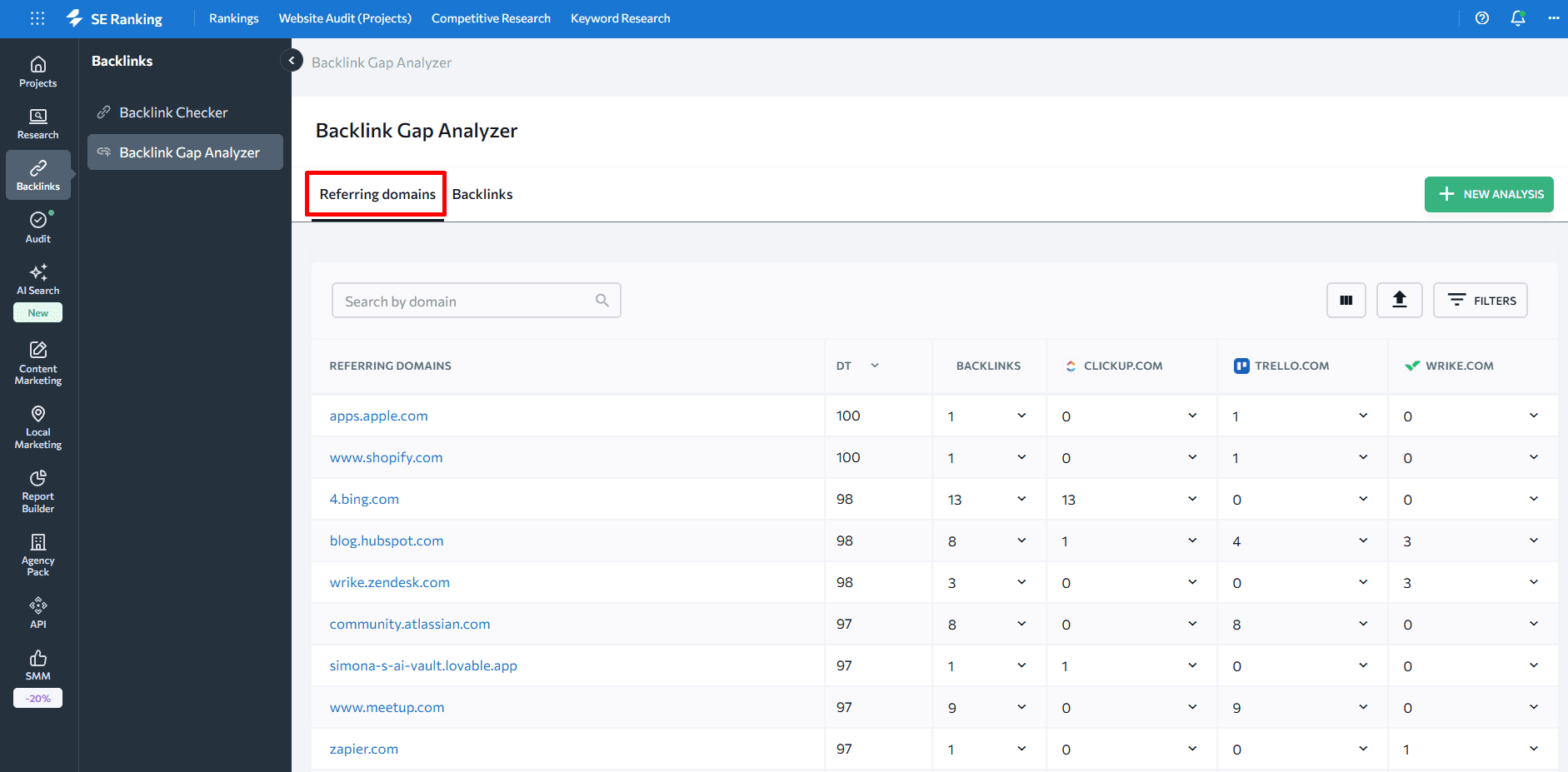
Task: Expand Wrike dropdown for zapier.com row
Action: tap(1534, 749)
